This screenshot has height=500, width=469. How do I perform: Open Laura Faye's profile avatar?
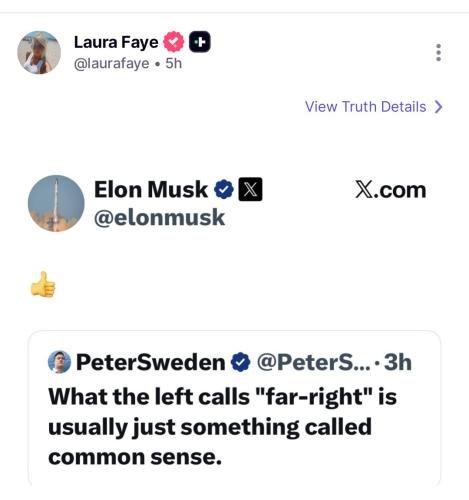pos(39,52)
